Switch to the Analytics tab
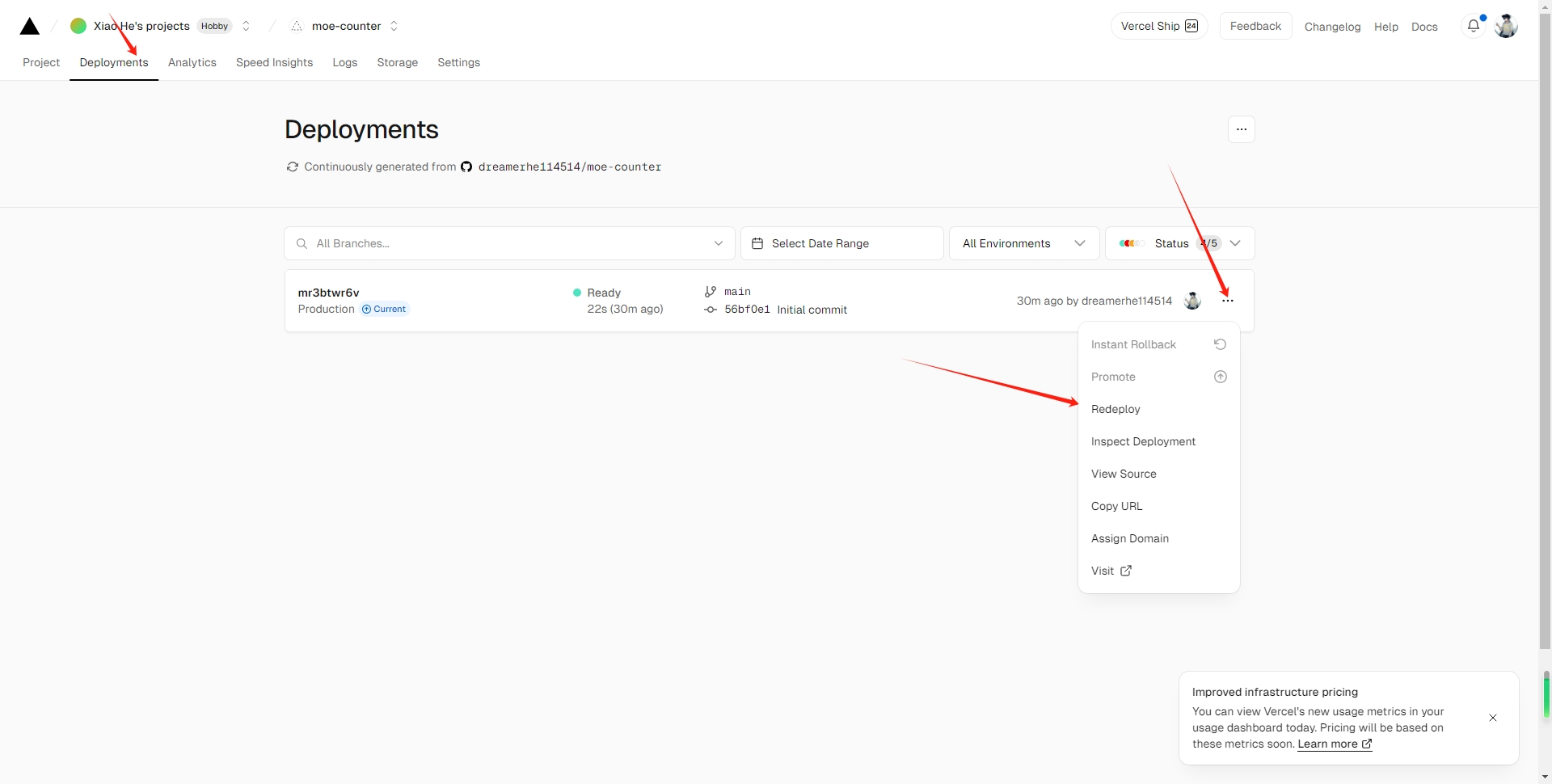 tap(192, 62)
